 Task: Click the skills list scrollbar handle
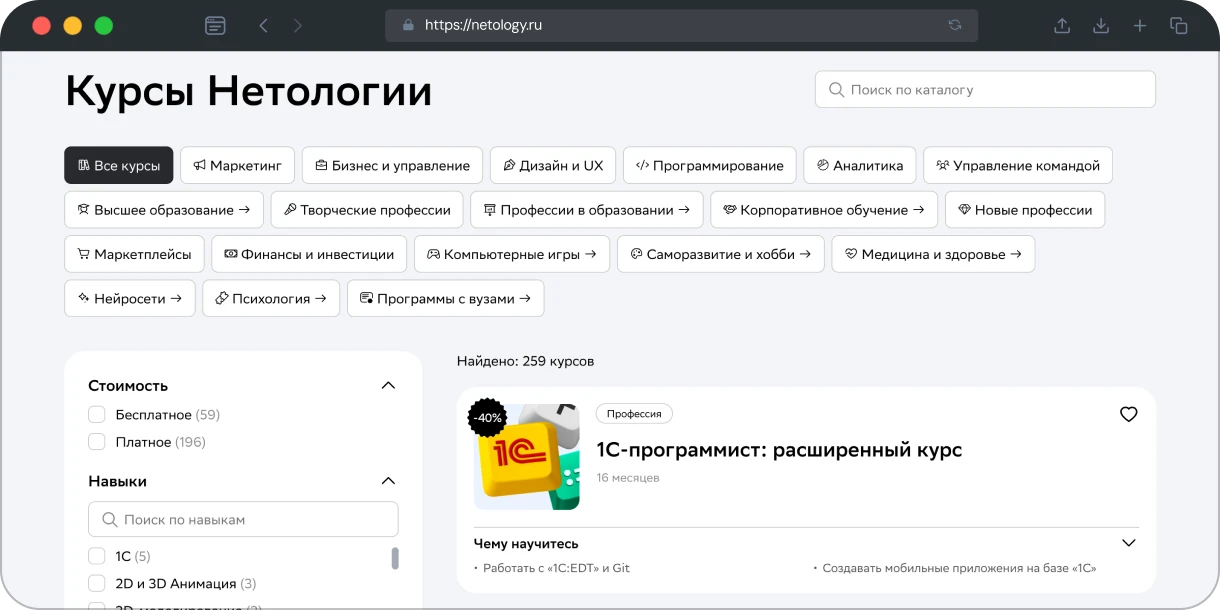pyautogui.click(x=395, y=558)
